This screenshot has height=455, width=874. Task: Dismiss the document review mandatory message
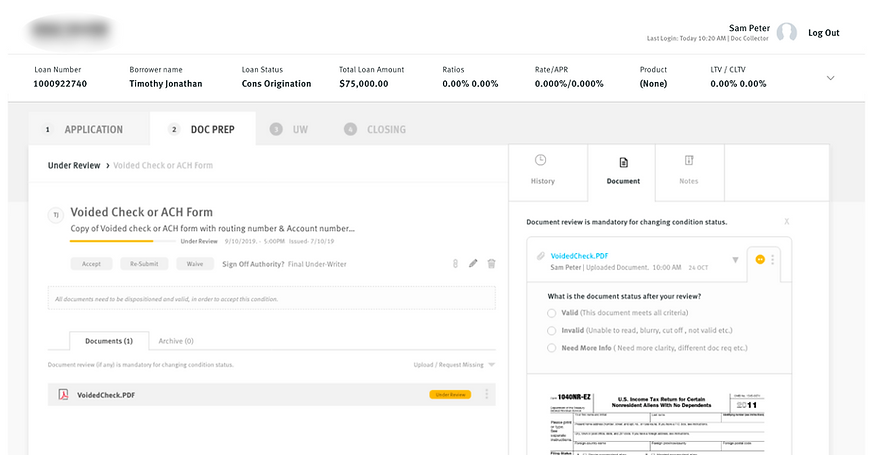[x=786, y=221]
